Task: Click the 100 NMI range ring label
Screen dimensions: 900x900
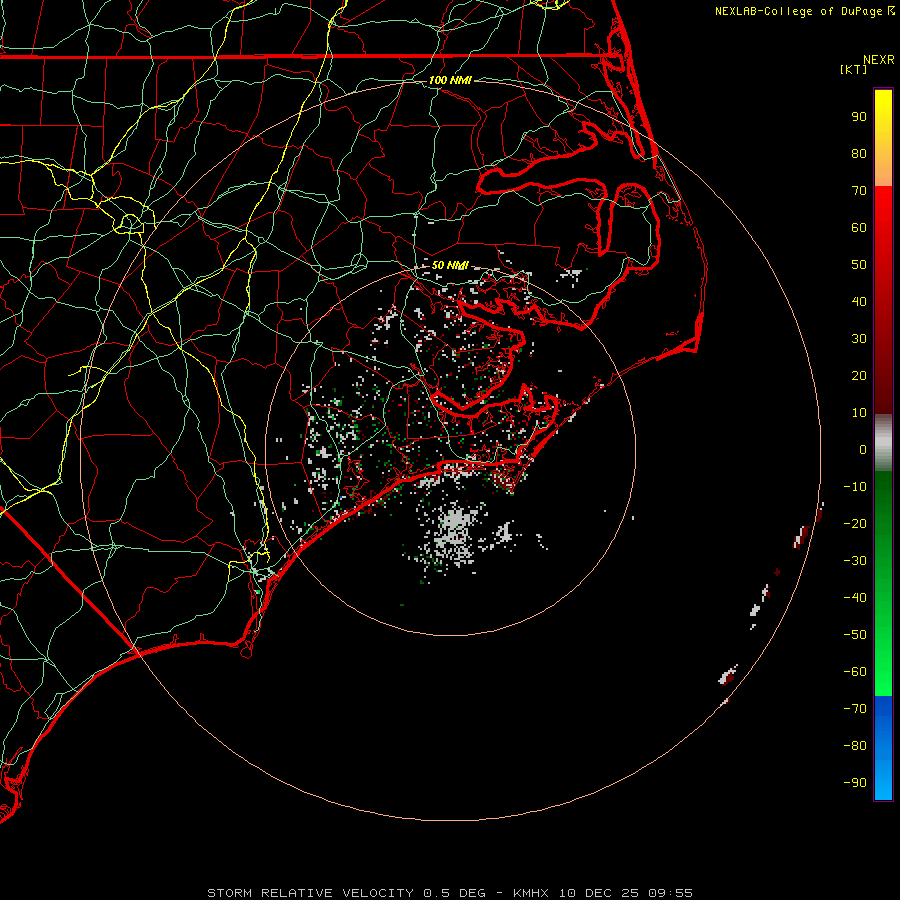Action: (450, 80)
